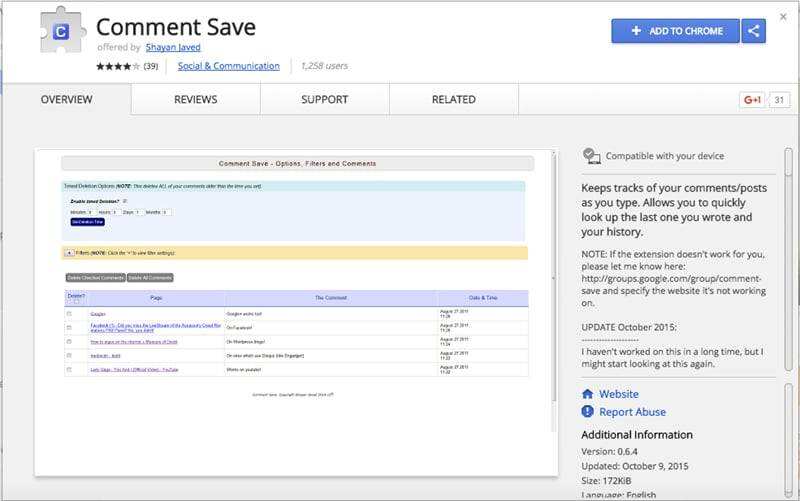
Task: Expand the Filters section plus button
Action: (69, 253)
